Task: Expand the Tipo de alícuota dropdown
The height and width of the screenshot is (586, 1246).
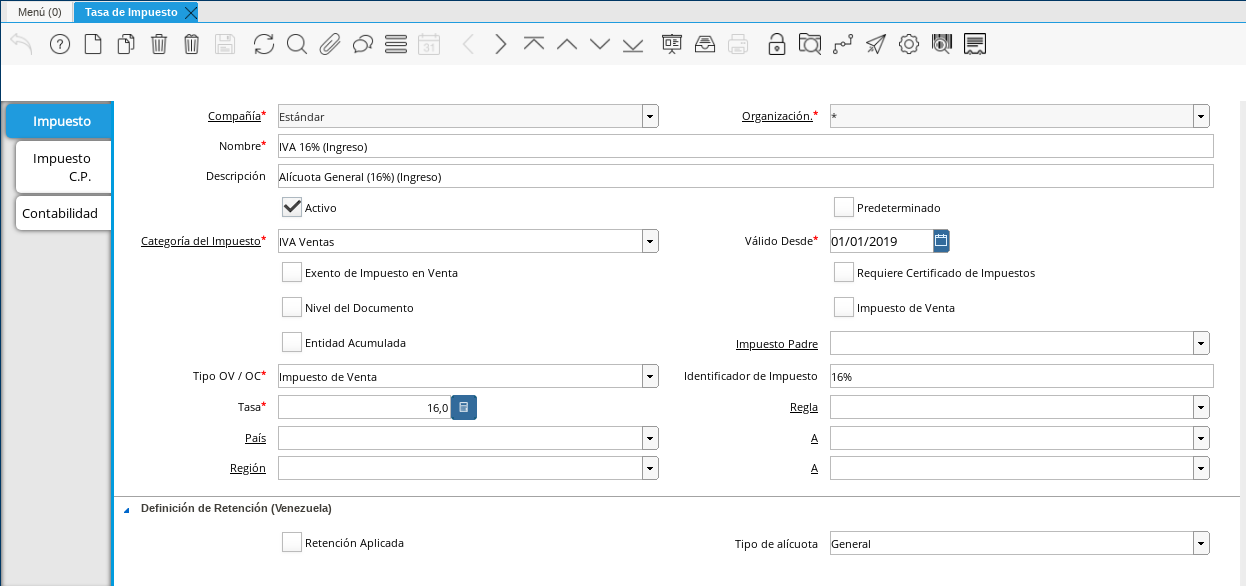Action: click(x=1201, y=543)
